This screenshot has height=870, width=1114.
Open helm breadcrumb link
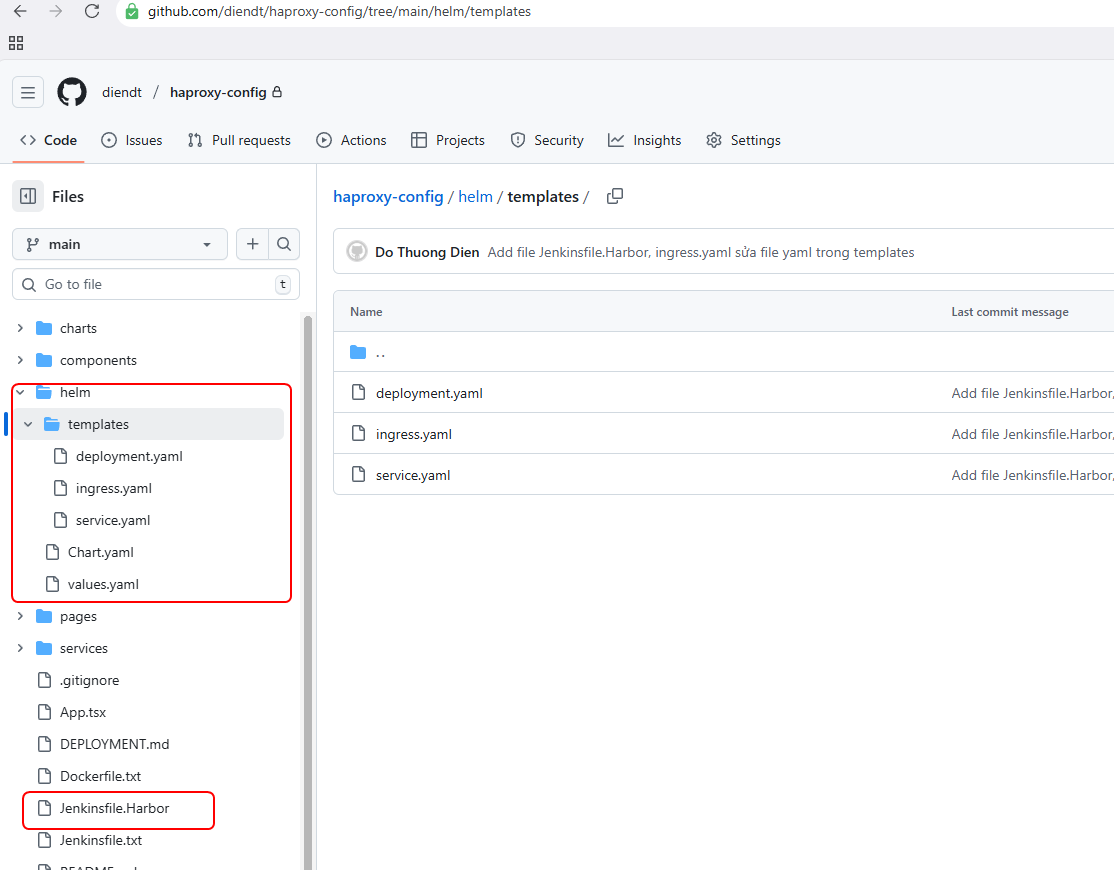pos(475,197)
